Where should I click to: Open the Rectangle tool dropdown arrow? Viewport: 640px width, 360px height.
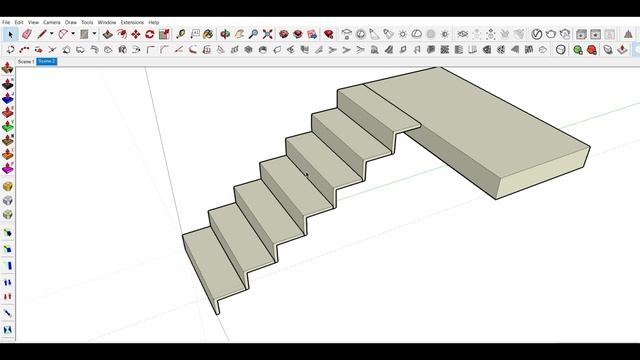point(94,34)
